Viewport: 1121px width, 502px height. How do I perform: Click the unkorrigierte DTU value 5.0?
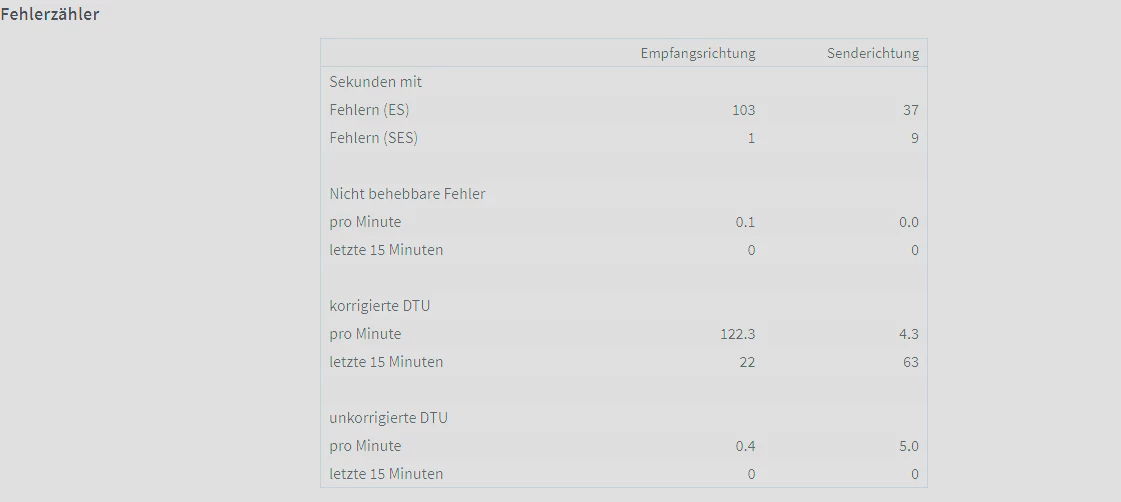click(x=908, y=446)
